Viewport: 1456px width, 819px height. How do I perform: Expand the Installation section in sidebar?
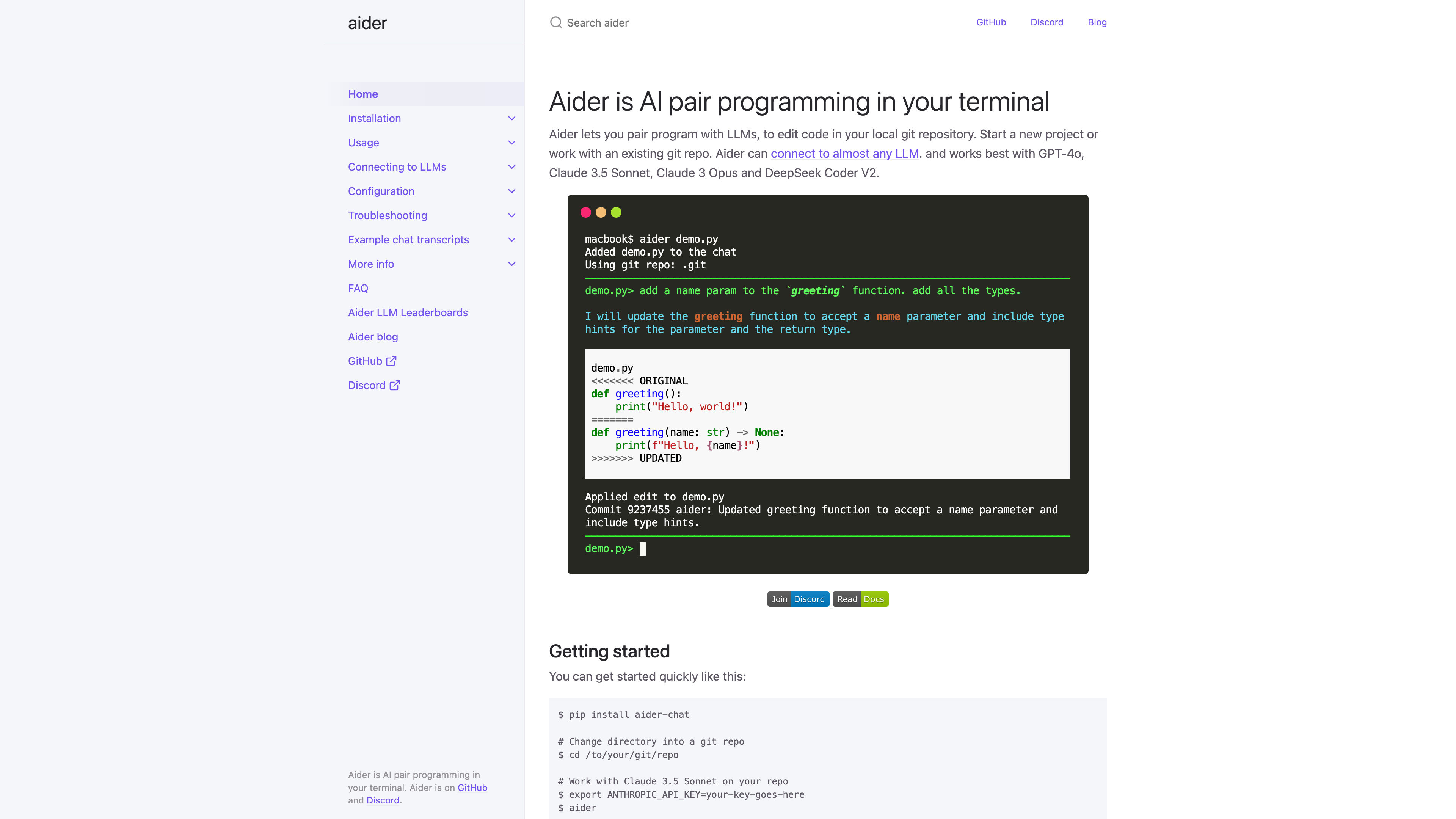tap(511, 118)
